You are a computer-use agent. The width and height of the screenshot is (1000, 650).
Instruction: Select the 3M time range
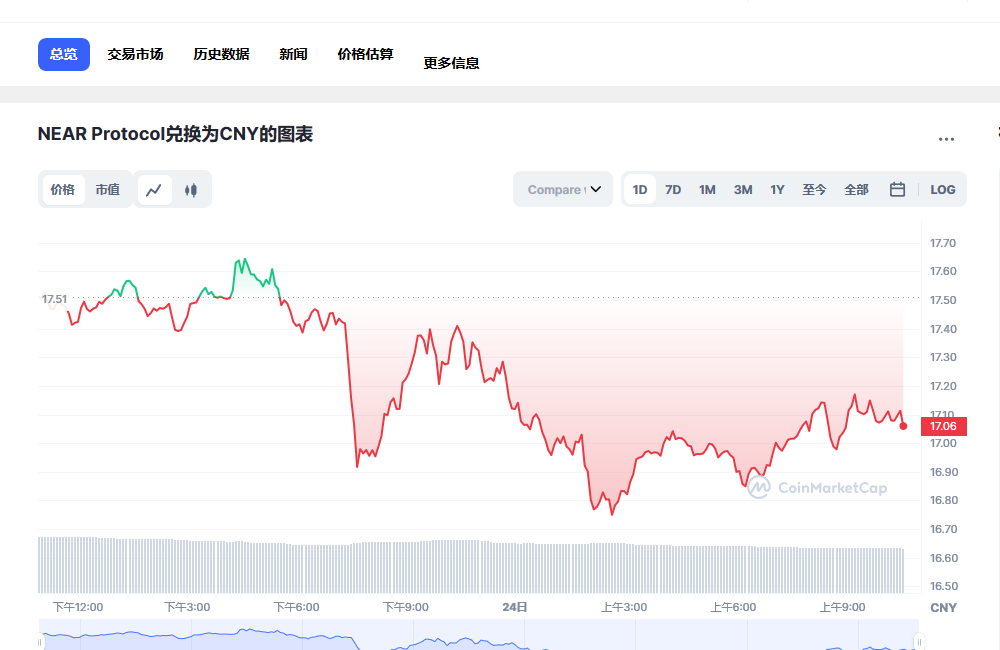(x=743, y=189)
